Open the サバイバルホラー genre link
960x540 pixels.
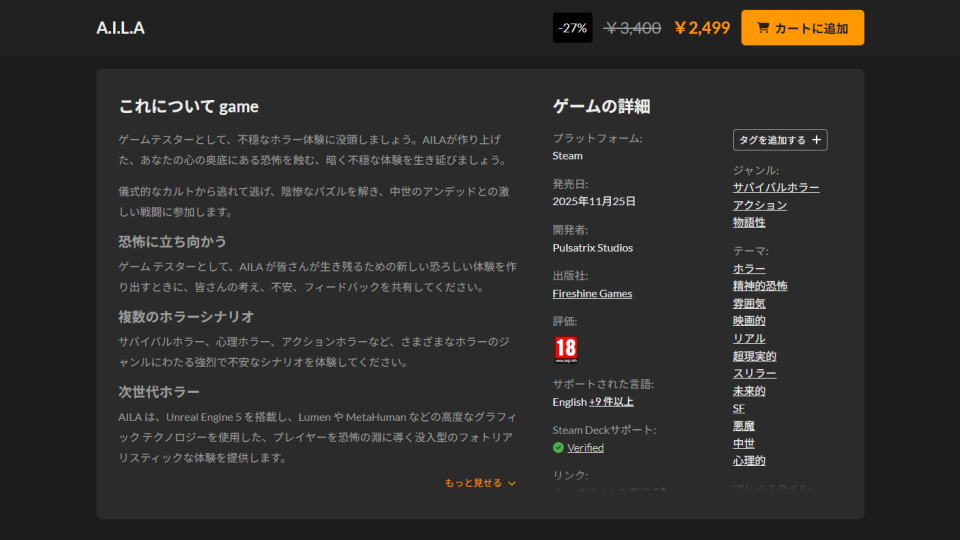click(776, 187)
